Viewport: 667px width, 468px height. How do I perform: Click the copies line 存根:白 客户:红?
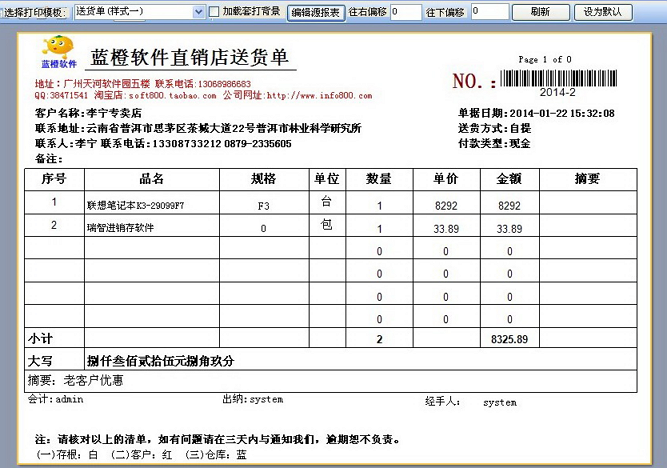pyautogui.click(x=141, y=455)
